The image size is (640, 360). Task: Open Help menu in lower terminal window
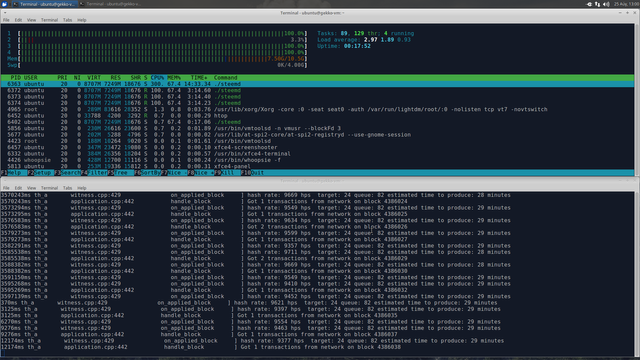tap(82, 188)
